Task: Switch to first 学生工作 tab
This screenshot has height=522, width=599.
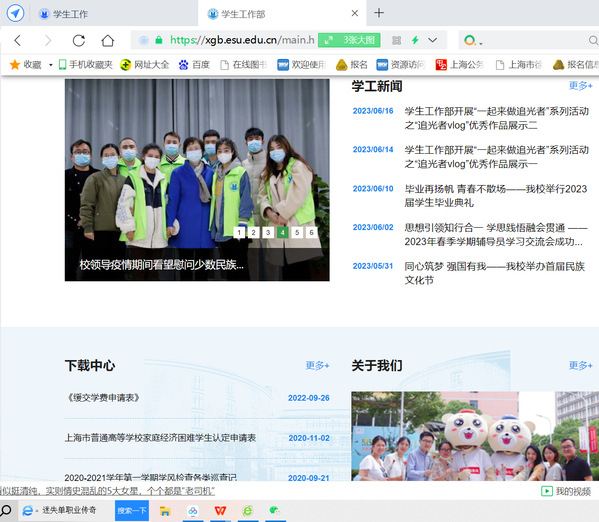Action: coord(99,14)
